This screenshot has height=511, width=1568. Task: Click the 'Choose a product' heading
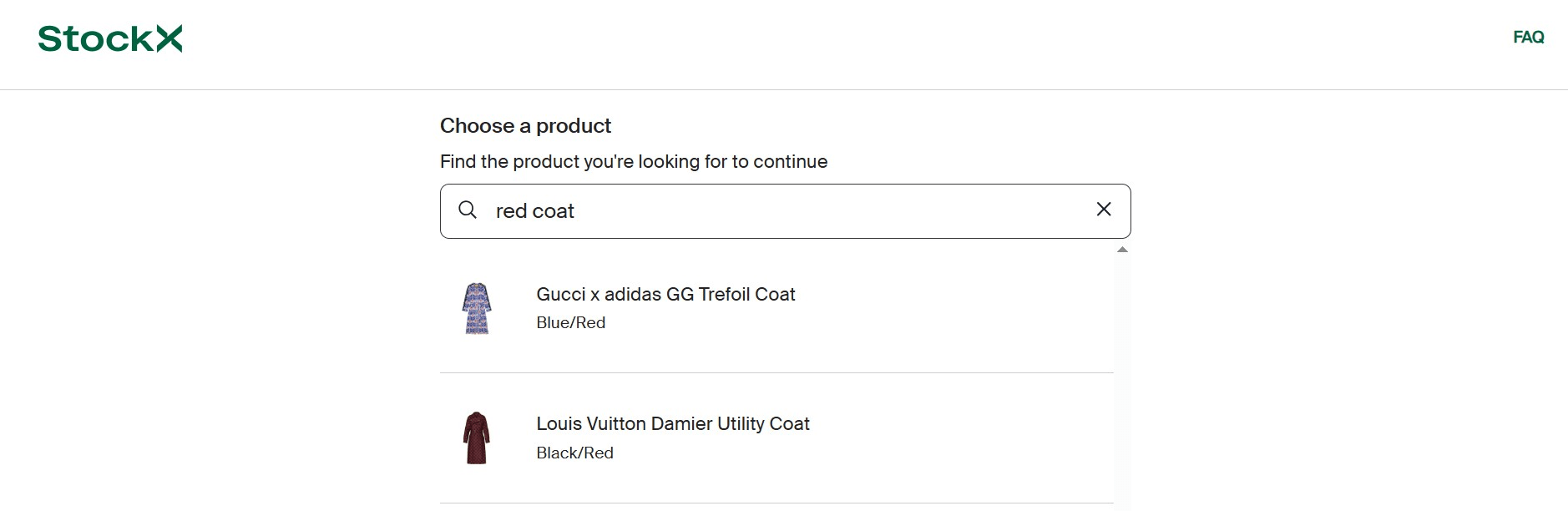(525, 125)
